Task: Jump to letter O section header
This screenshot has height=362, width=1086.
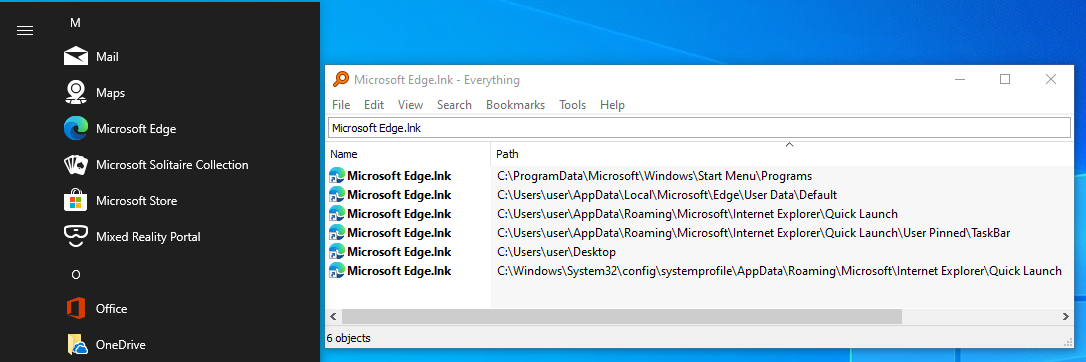Action: 75,275
